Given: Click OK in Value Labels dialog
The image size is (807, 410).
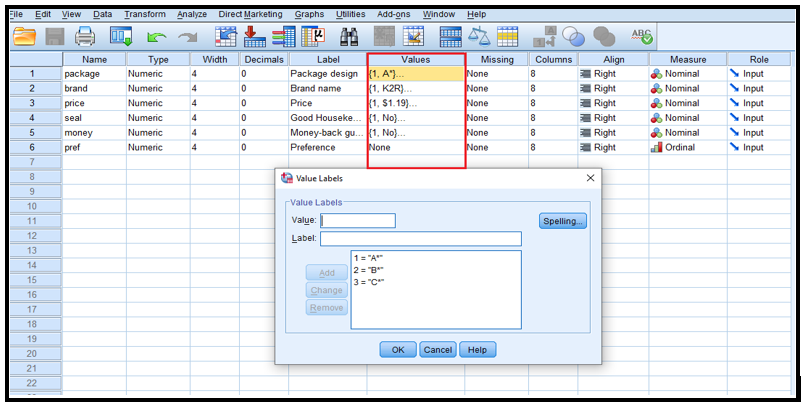Looking at the screenshot, I should point(398,350).
